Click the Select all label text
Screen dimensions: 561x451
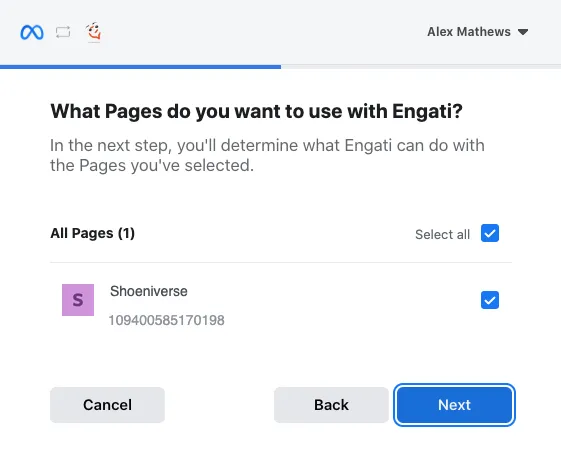point(442,235)
